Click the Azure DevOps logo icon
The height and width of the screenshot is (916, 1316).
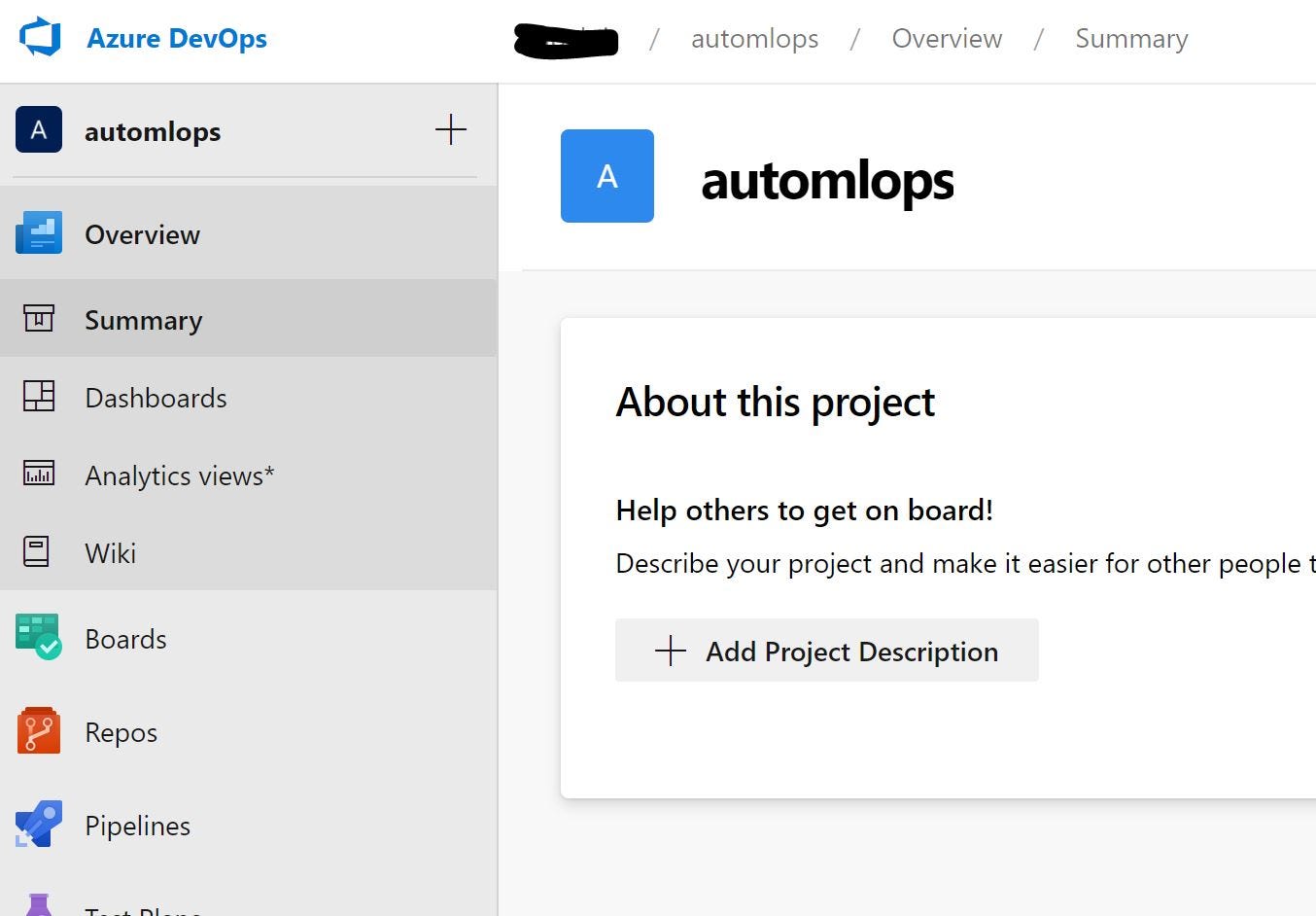[x=41, y=38]
